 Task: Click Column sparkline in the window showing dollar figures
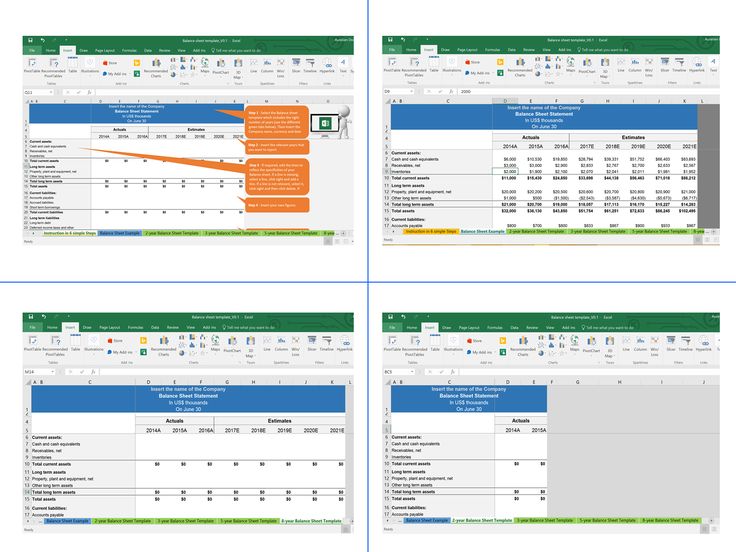[x=635, y=64]
